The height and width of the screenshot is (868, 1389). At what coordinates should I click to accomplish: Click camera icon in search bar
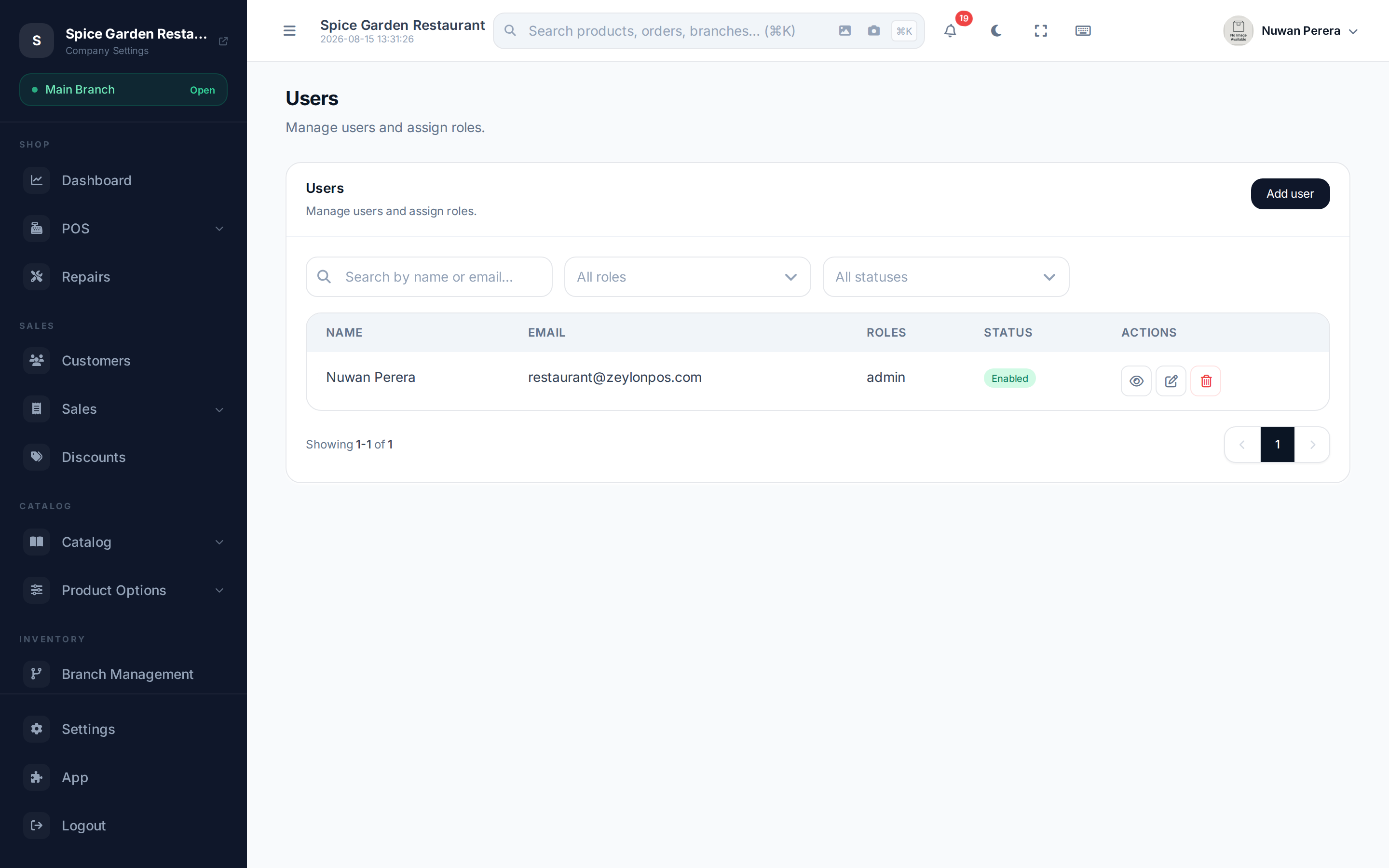click(x=873, y=30)
